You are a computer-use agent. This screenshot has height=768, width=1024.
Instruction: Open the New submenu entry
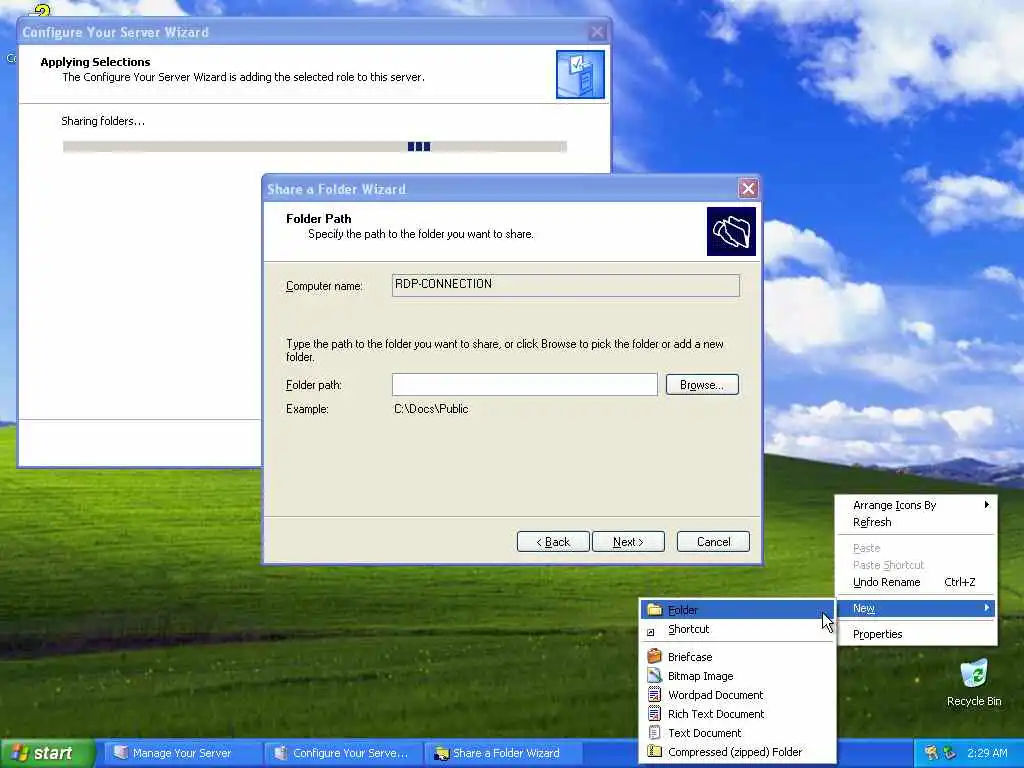(x=917, y=608)
